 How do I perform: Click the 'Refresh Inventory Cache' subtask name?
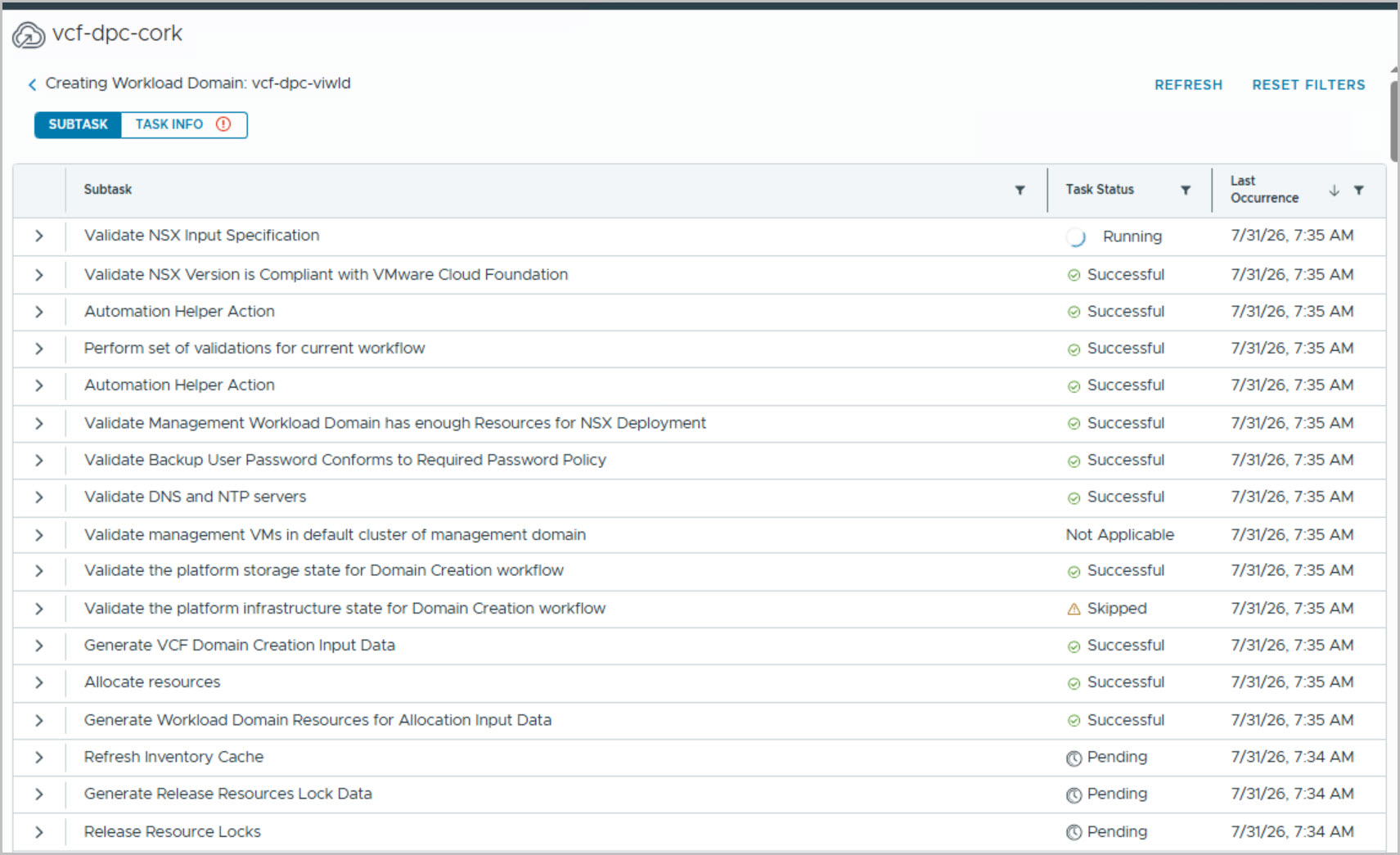click(x=173, y=758)
